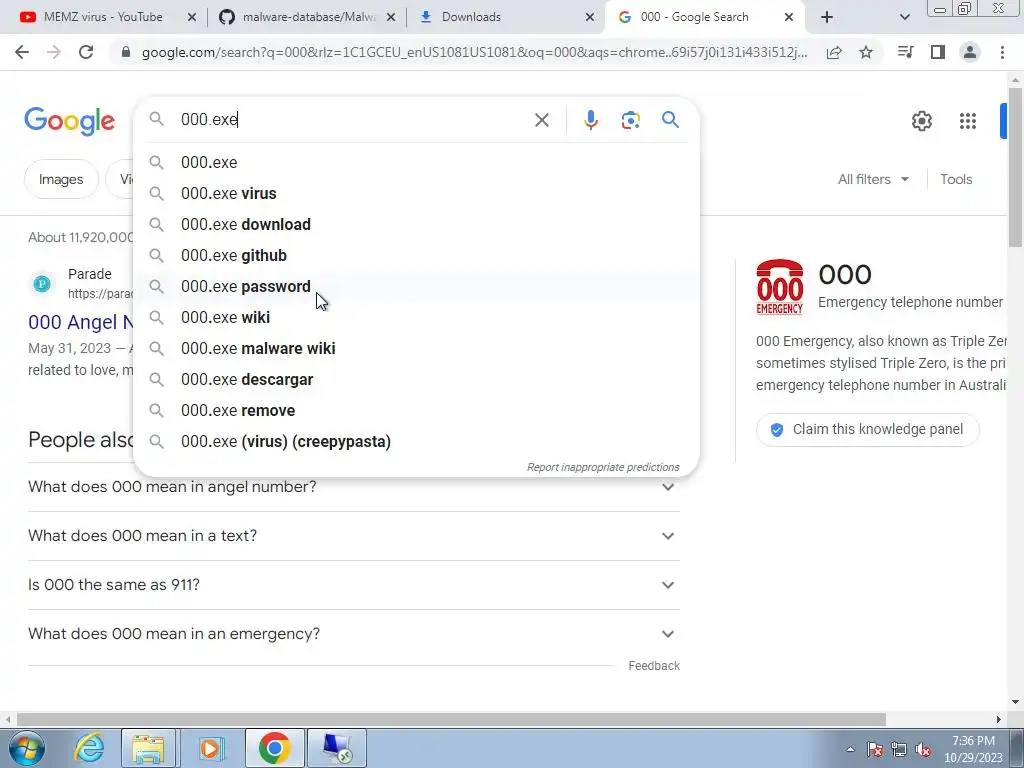Choose suggestion 000.exe github
The image size is (1024, 768).
pyautogui.click(x=417, y=255)
